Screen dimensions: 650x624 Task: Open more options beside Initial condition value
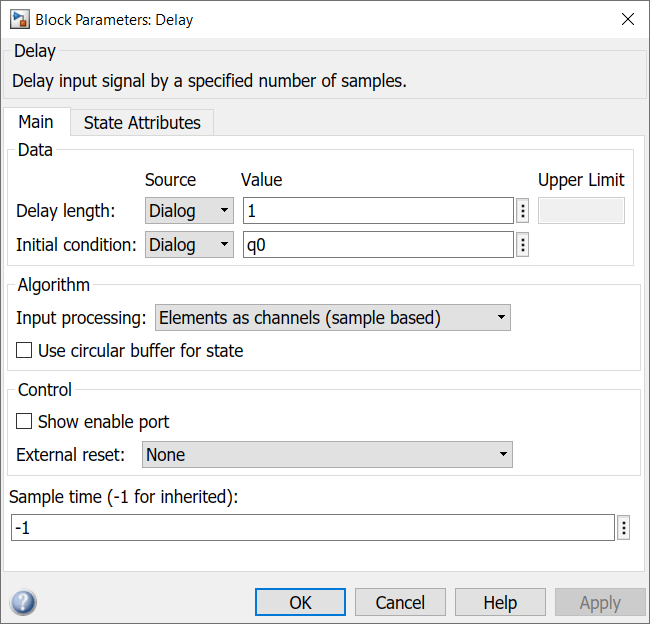[523, 245]
